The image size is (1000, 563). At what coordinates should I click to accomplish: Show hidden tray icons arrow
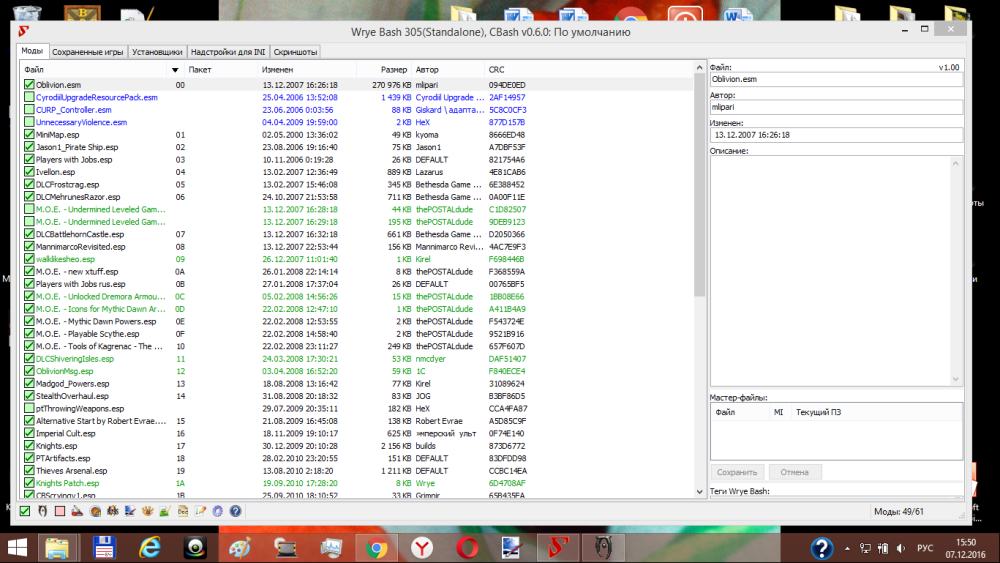pyautogui.click(x=847, y=548)
